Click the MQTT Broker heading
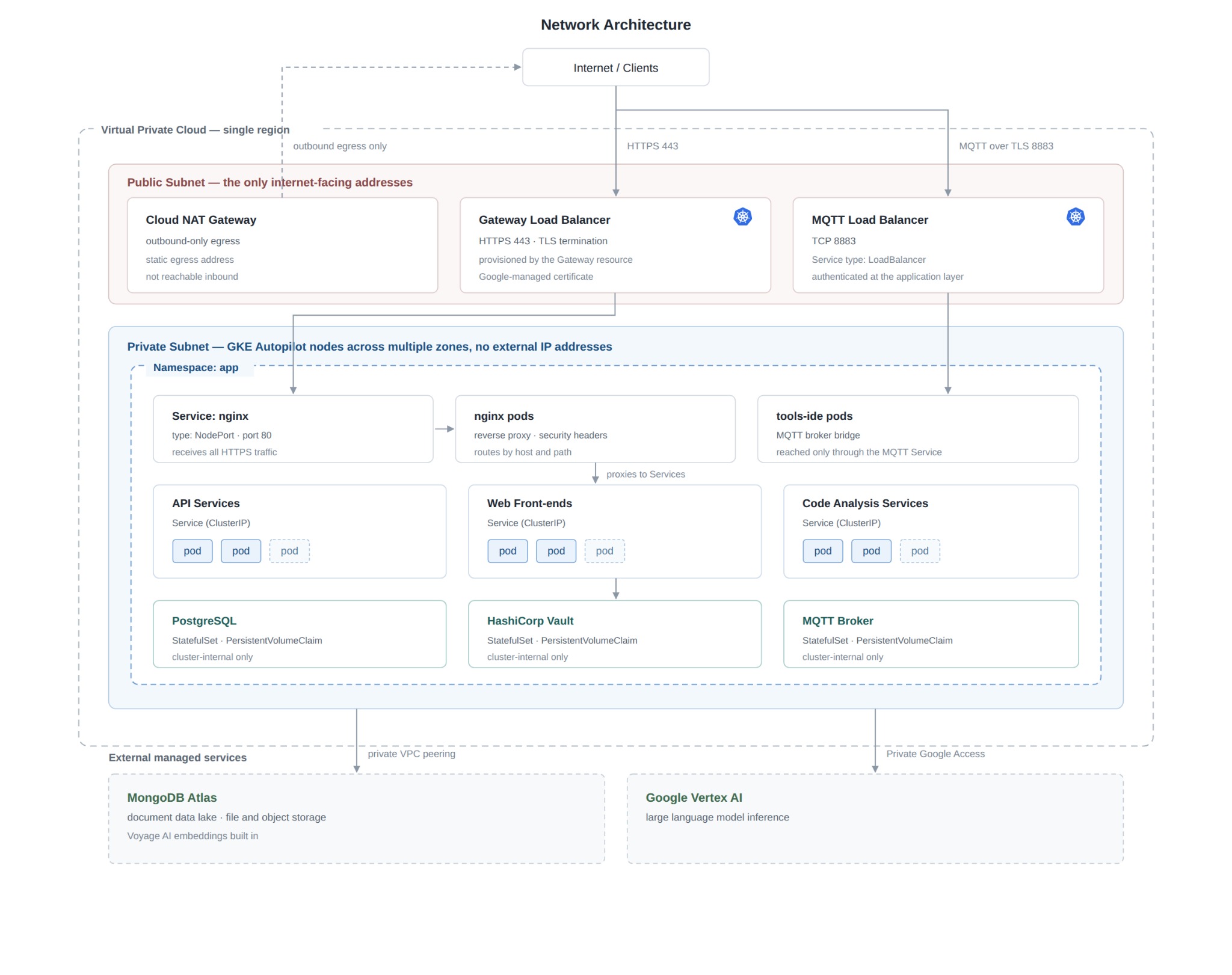Viewport: 1232px width, 975px height. (x=837, y=621)
